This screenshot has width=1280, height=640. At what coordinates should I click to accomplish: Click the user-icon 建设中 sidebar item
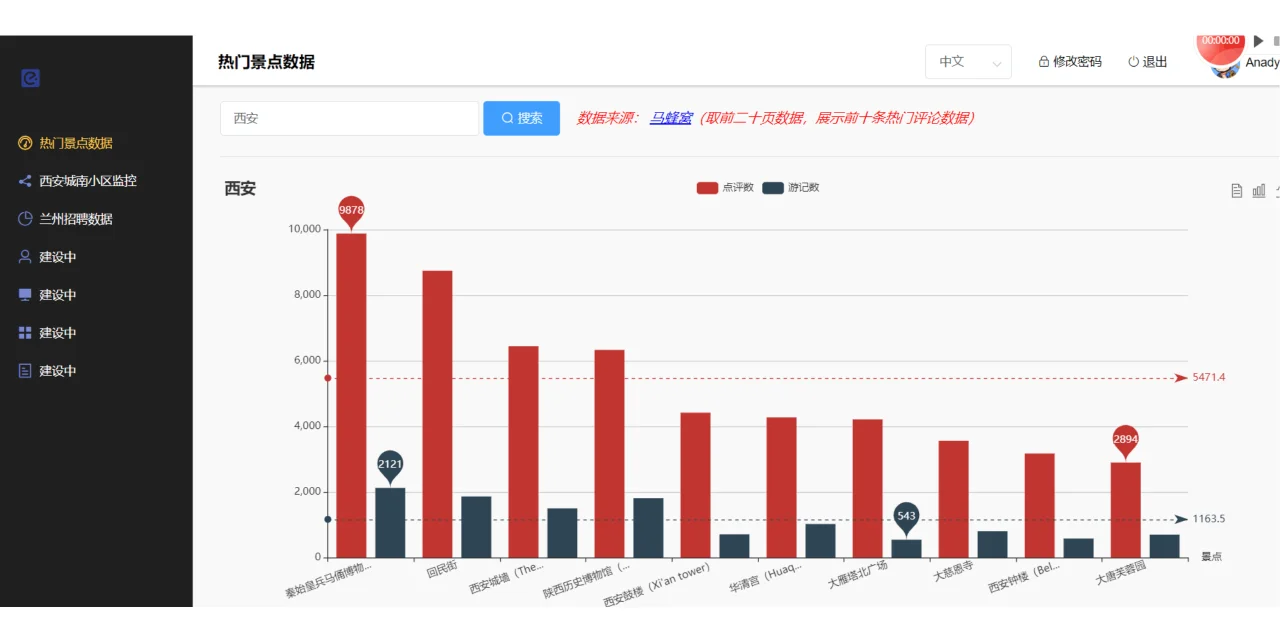point(96,257)
